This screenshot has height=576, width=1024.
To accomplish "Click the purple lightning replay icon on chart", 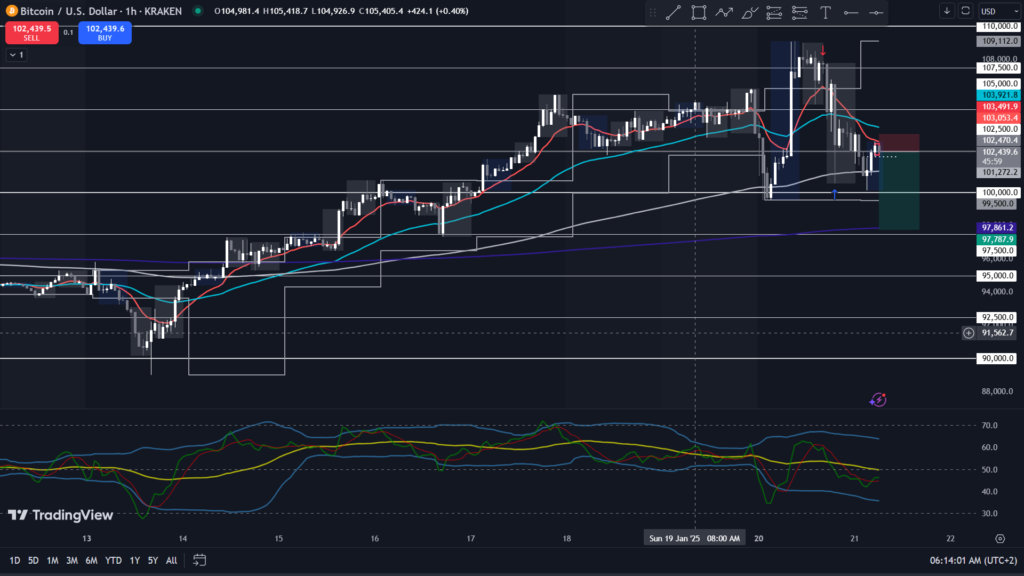I will pyautogui.click(x=878, y=400).
